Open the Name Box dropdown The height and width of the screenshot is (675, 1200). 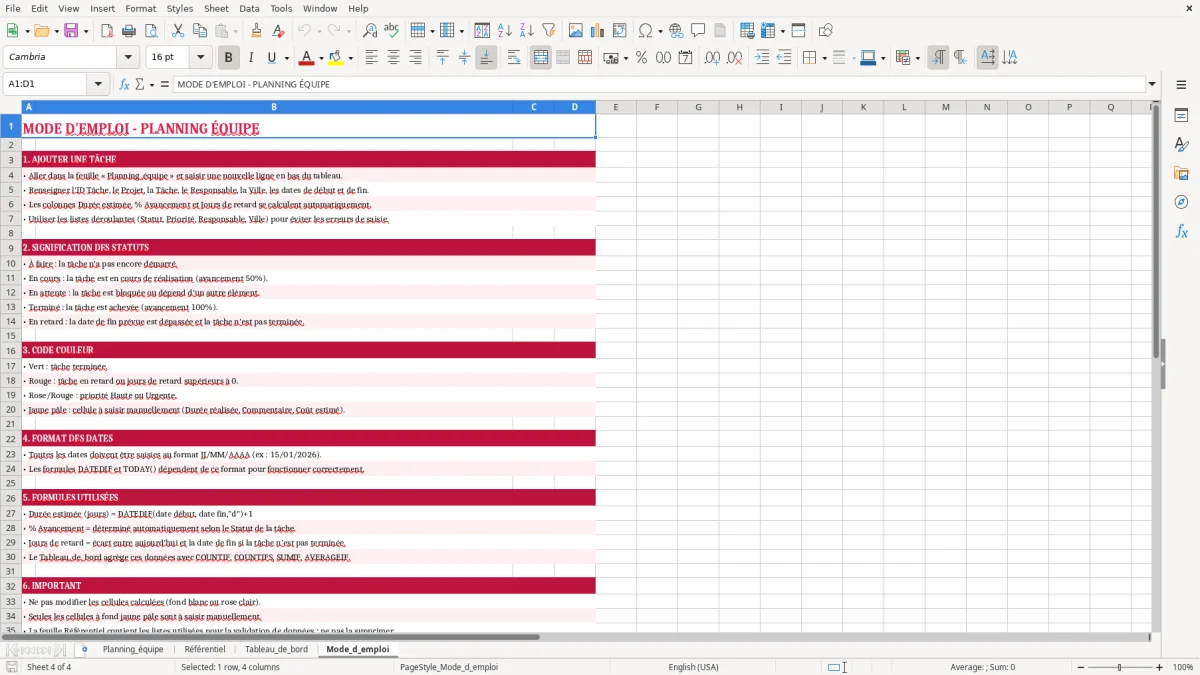pos(100,84)
